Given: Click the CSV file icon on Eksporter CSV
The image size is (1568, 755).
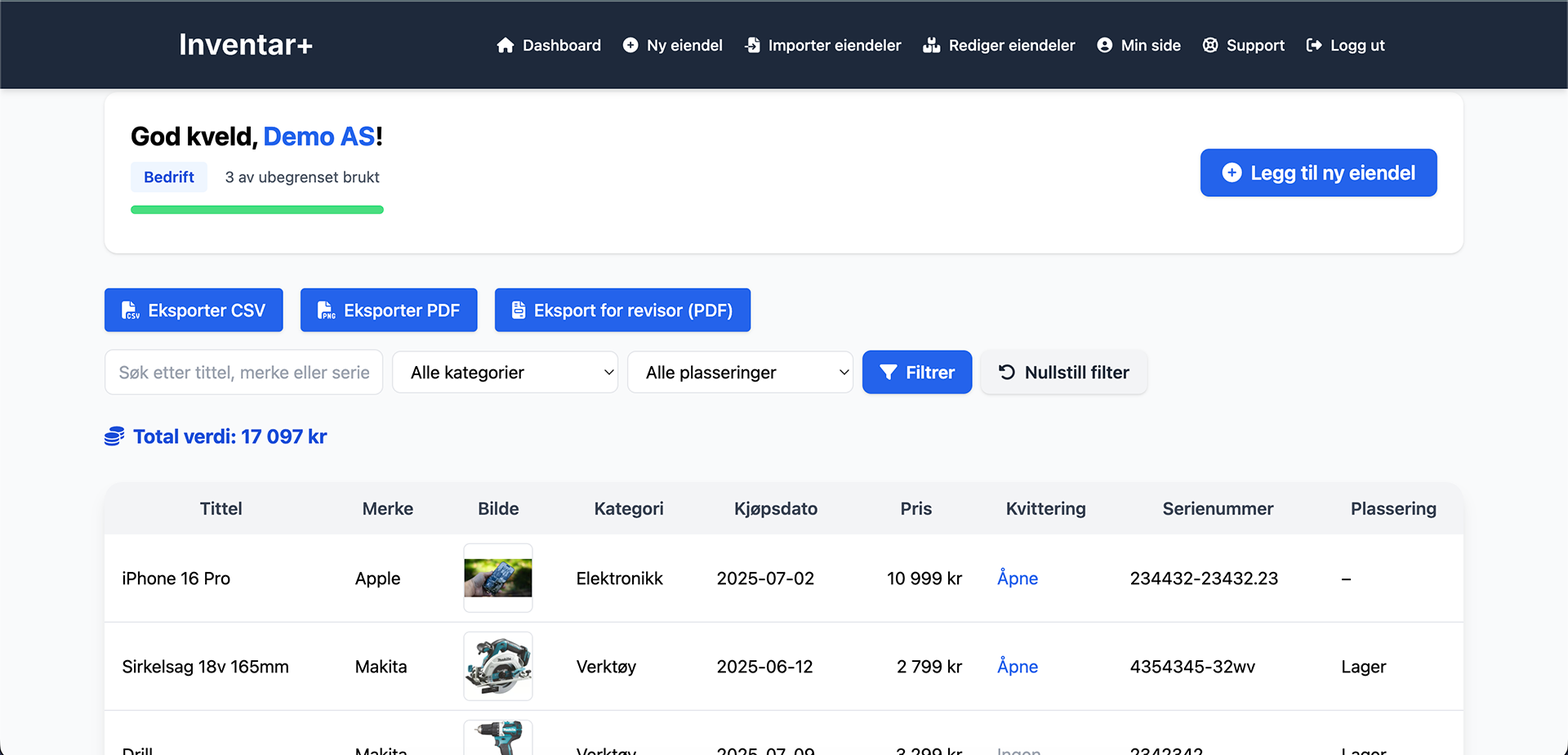Looking at the screenshot, I should [x=131, y=310].
